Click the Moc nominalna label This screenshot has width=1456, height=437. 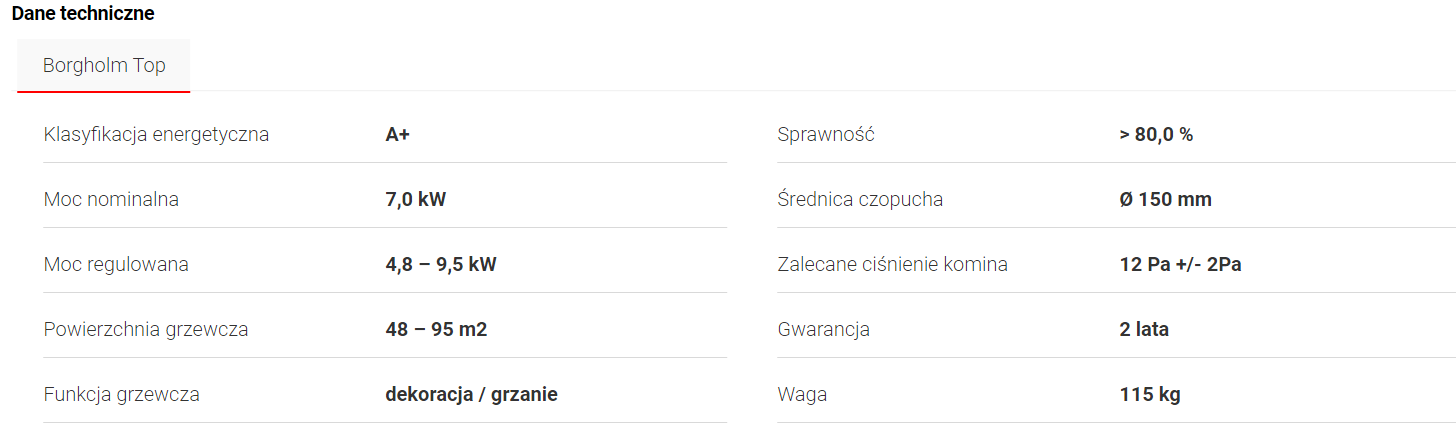(111, 199)
